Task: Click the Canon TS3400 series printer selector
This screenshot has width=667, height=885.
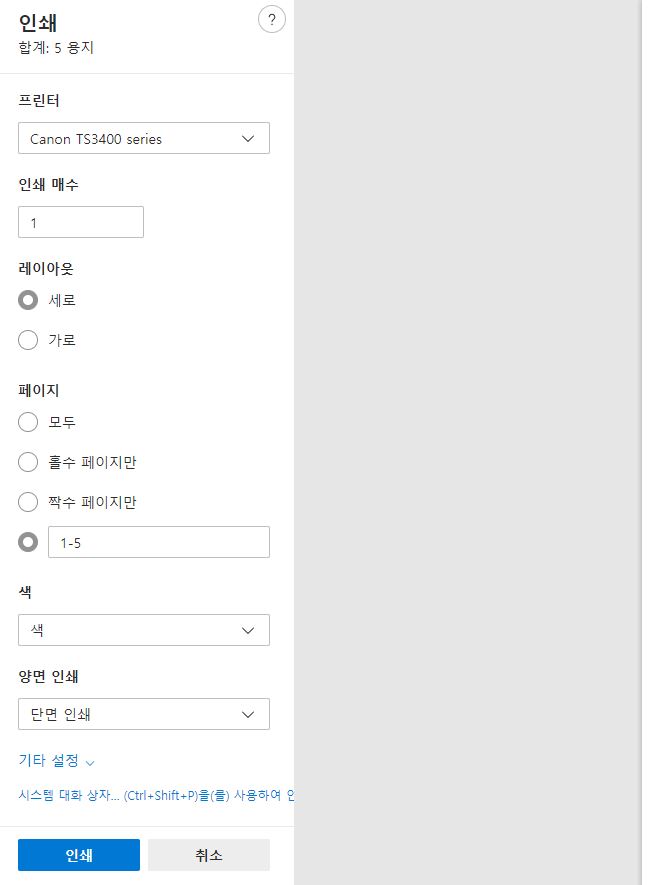Action: (143, 138)
